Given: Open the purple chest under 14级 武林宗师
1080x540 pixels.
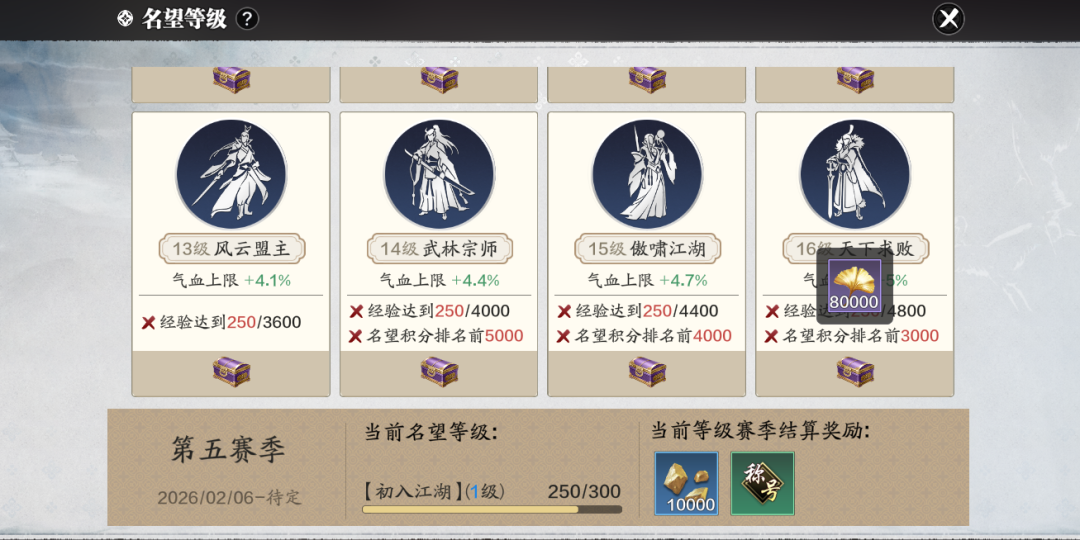Looking at the screenshot, I should click(x=439, y=372).
